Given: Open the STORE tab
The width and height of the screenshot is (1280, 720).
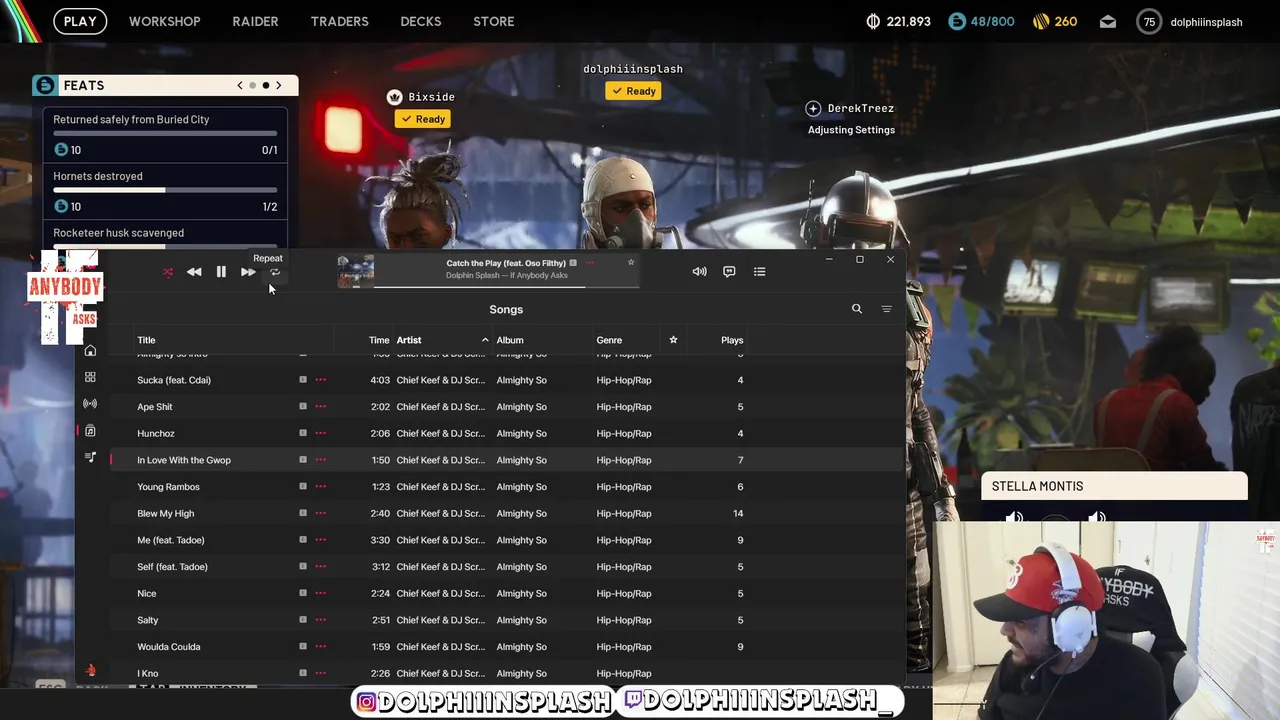Looking at the screenshot, I should 494,21.
